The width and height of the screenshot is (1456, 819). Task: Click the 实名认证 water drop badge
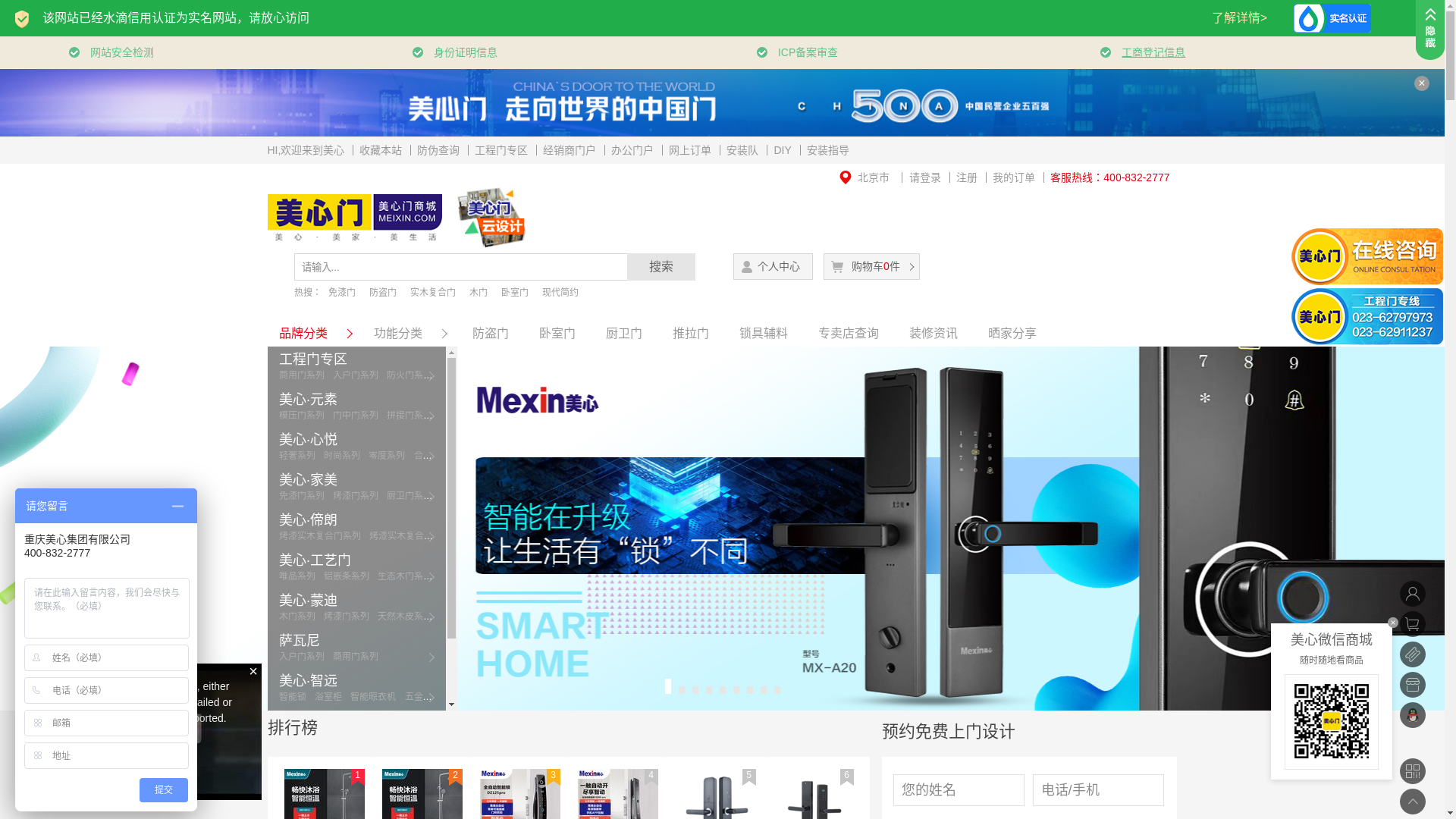(1332, 18)
